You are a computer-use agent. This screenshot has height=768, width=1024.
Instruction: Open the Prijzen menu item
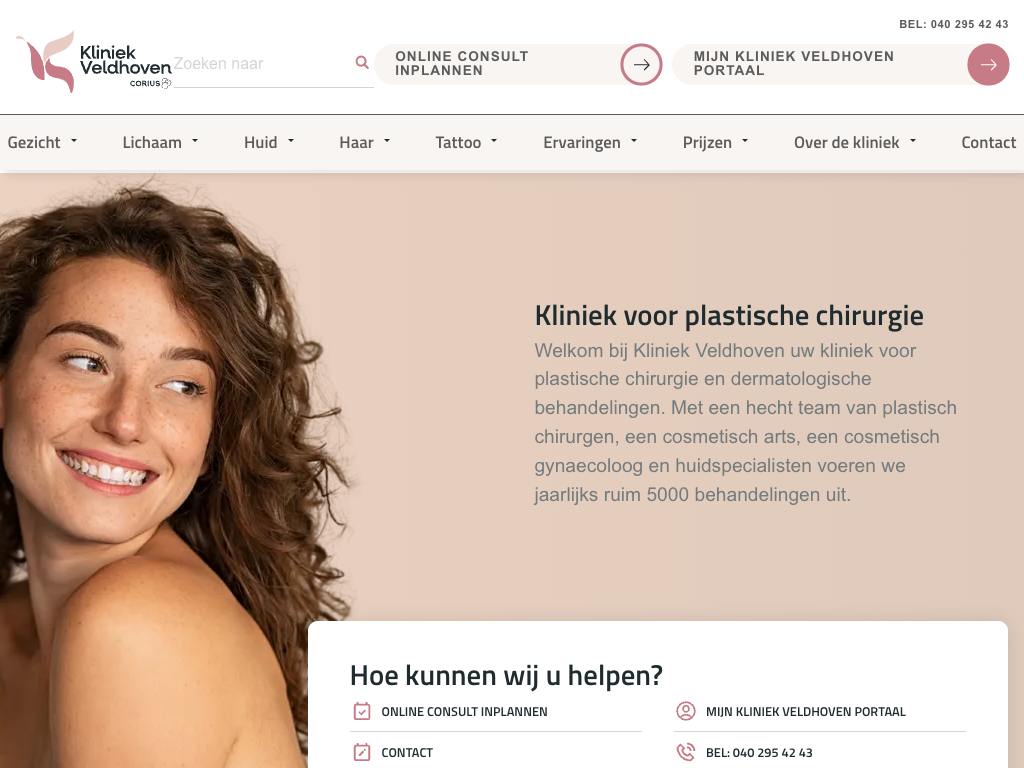click(715, 142)
